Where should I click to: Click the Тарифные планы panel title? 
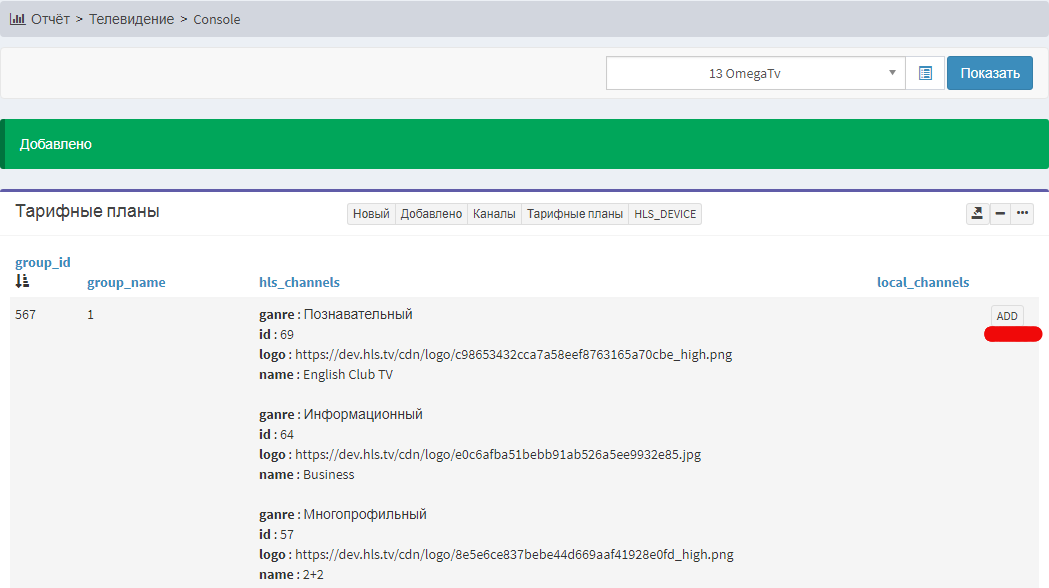(87, 211)
